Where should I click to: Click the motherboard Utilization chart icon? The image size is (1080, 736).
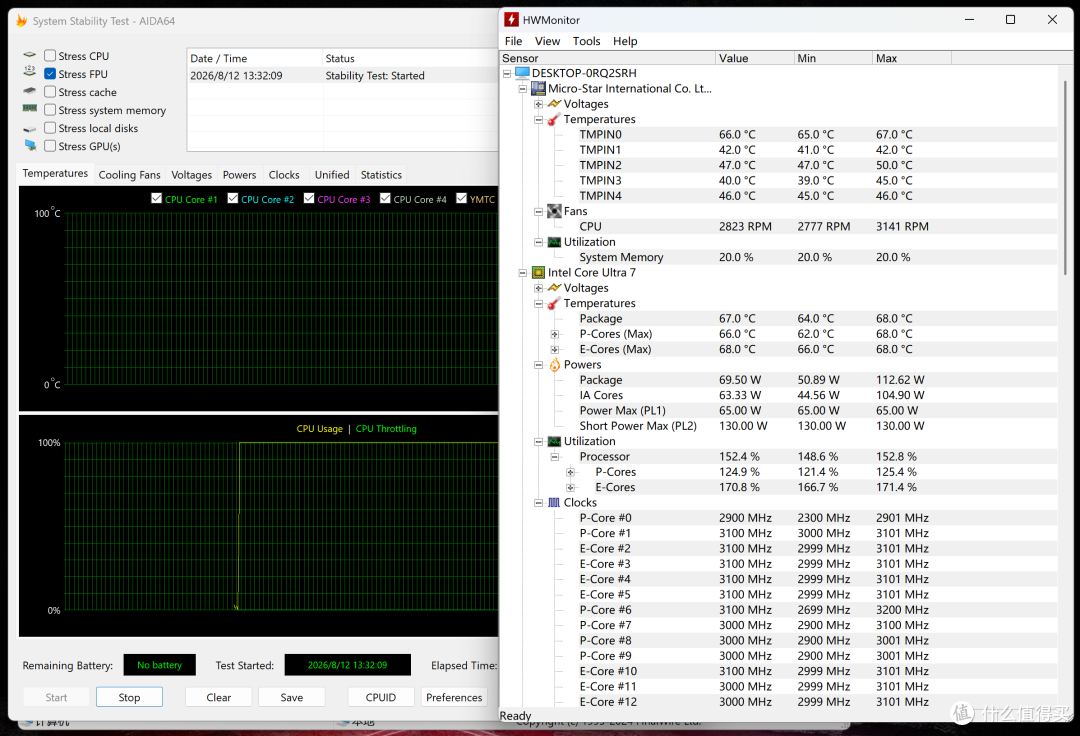point(554,242)
